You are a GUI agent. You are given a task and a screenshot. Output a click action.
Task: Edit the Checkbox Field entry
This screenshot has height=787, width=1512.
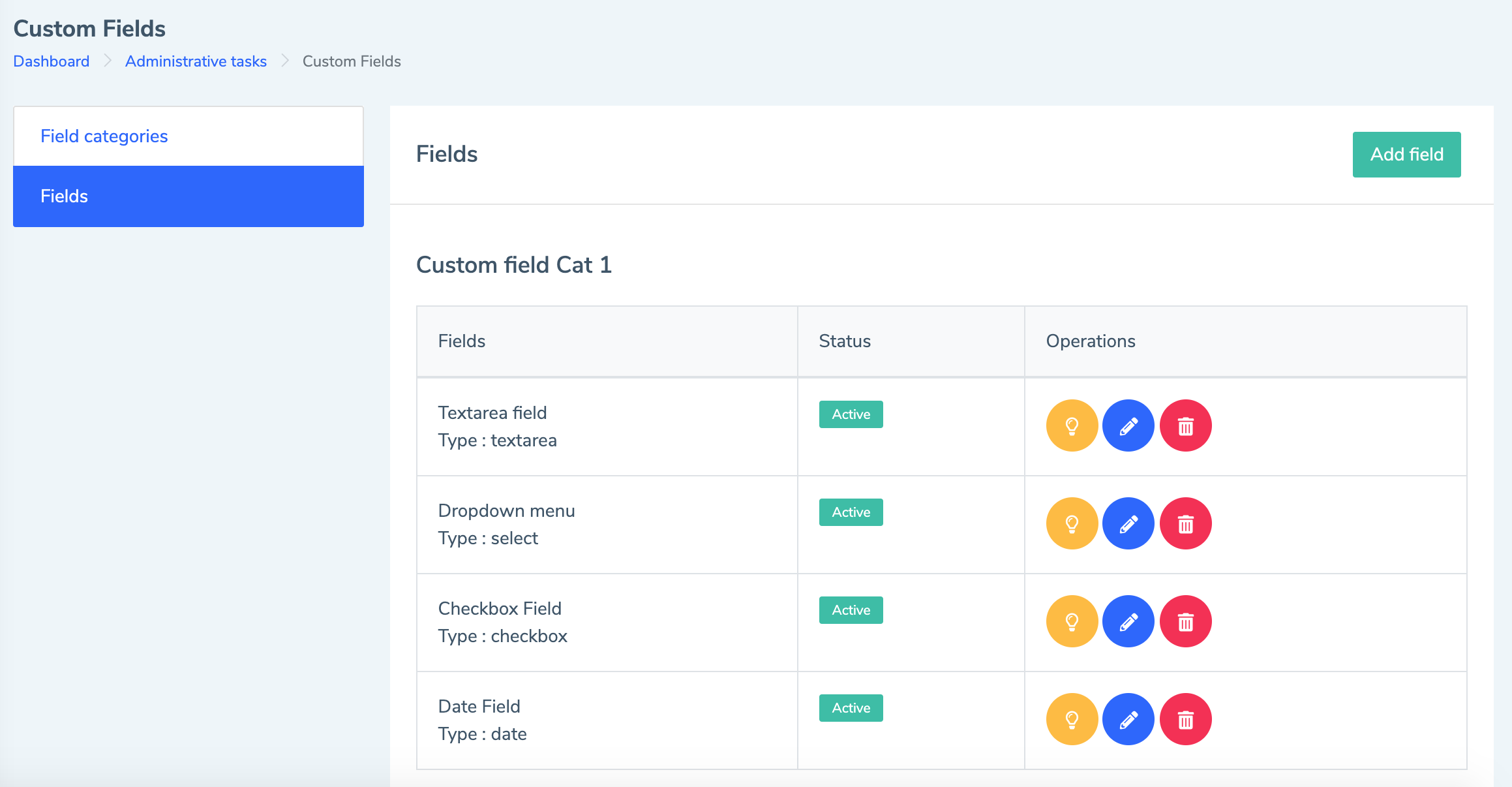click(1128, 622)
